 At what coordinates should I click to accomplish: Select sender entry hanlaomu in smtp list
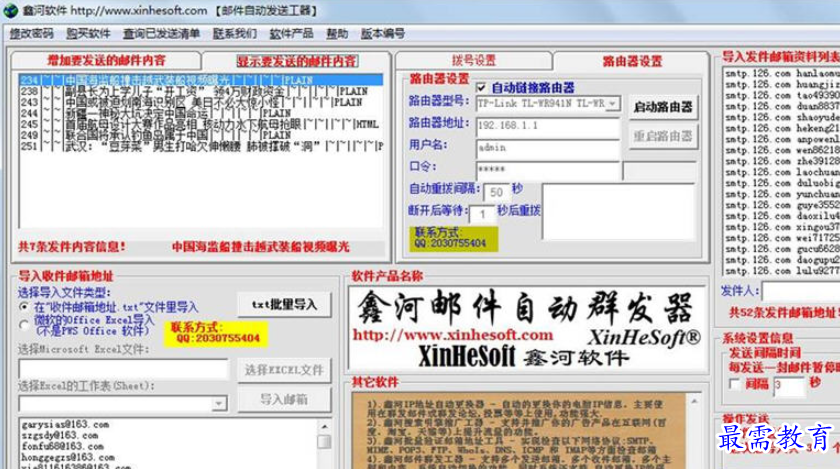[782, 73]
